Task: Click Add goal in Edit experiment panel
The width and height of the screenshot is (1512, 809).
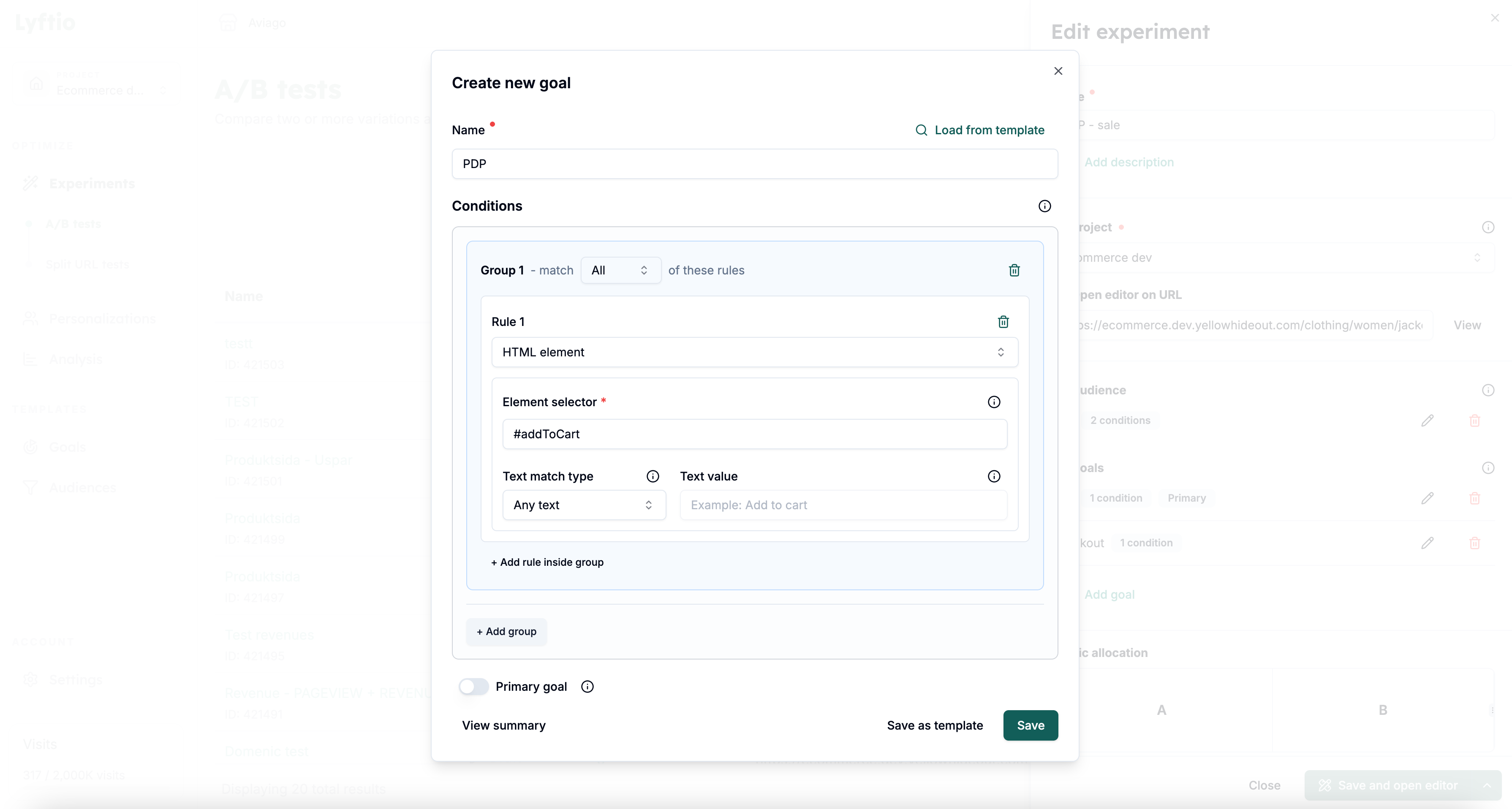Action: 1110,594
